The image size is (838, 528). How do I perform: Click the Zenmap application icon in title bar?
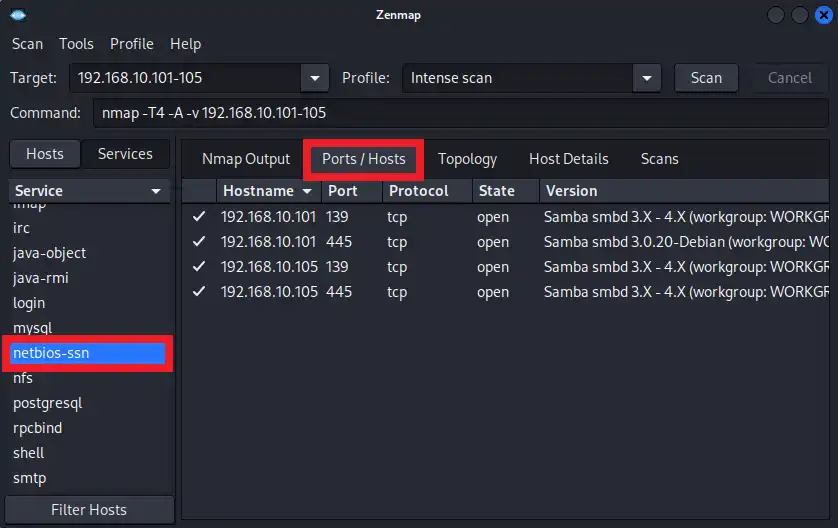click(18, 14)
